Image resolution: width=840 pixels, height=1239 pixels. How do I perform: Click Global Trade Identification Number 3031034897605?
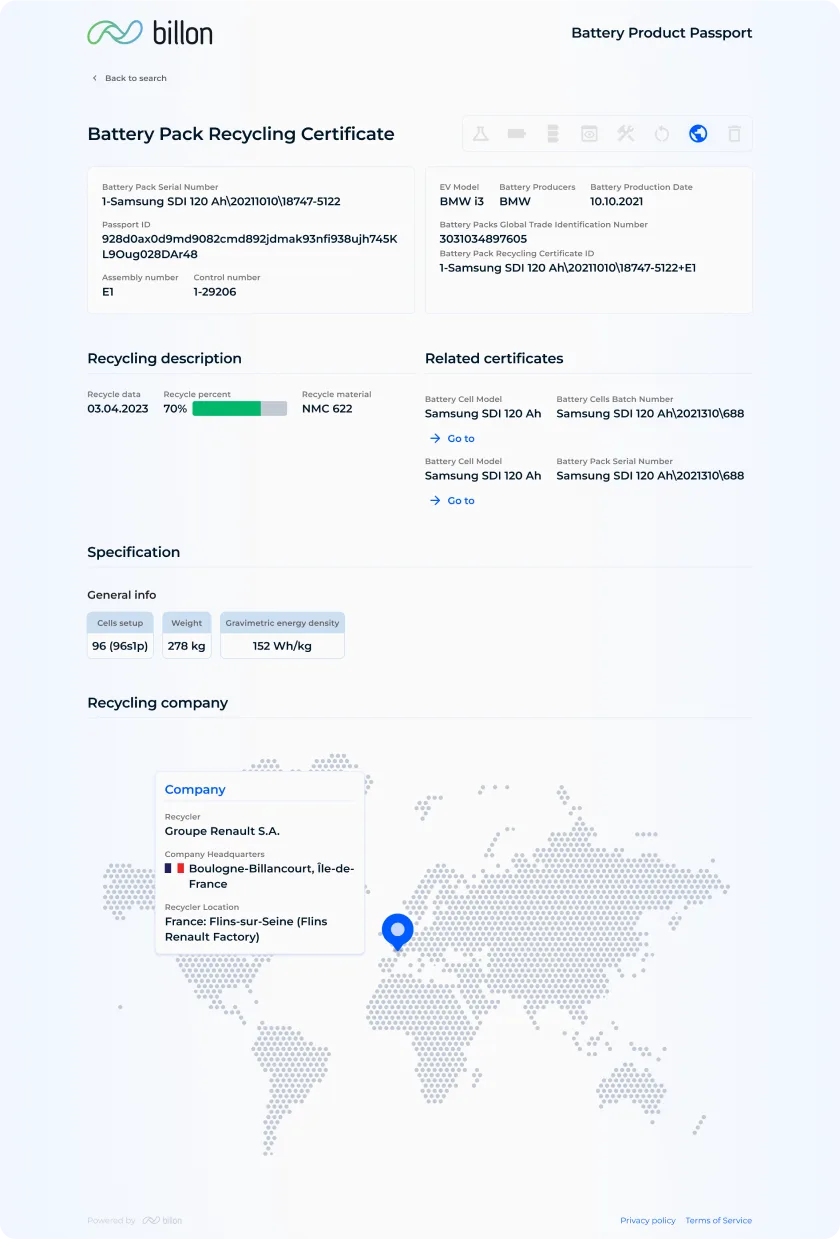483,239
